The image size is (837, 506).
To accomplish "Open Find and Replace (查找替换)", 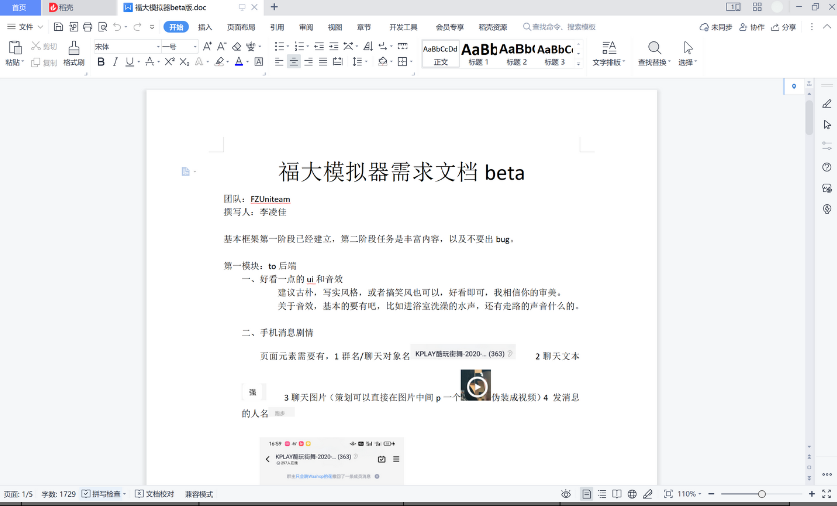I will (x=654, y=52).
